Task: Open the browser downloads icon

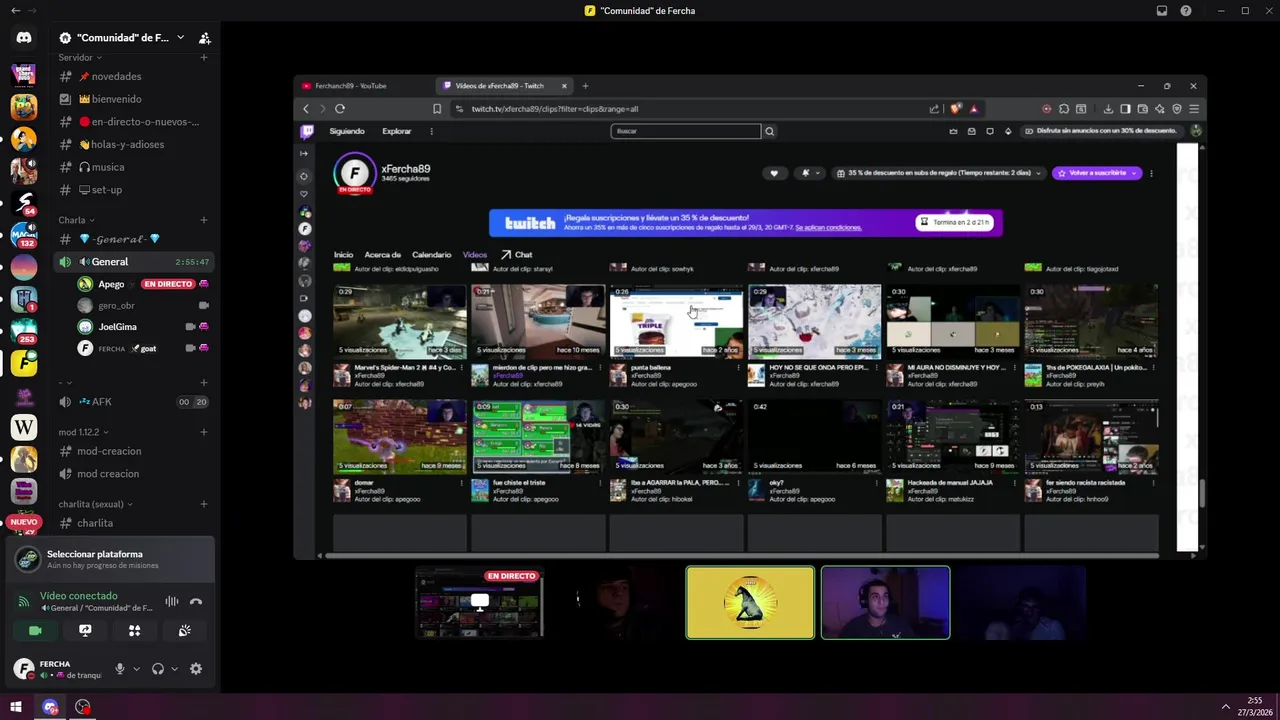Action: tap(1108, 109)
